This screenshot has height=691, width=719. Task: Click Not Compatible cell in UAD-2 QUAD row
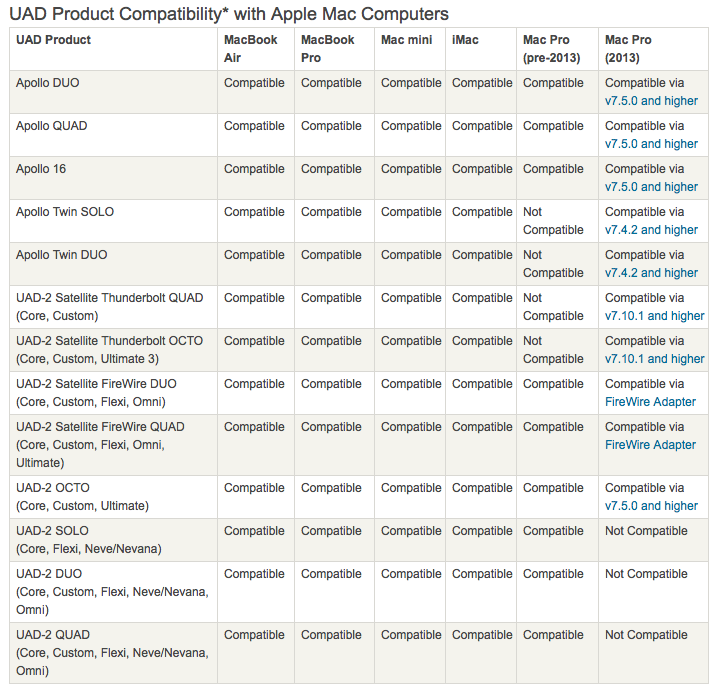coord(646,635)
